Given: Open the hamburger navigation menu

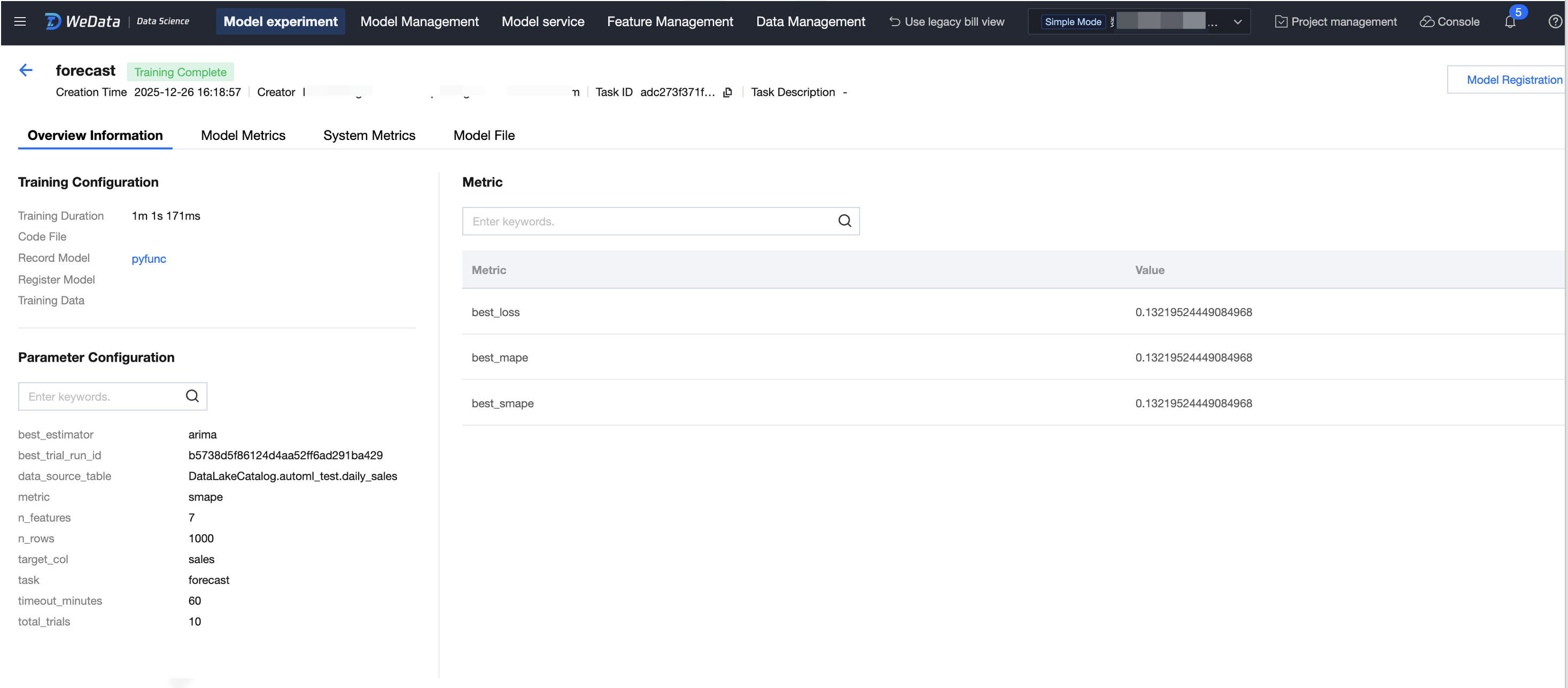Looking at the screenshot, I should click(20, 22).
